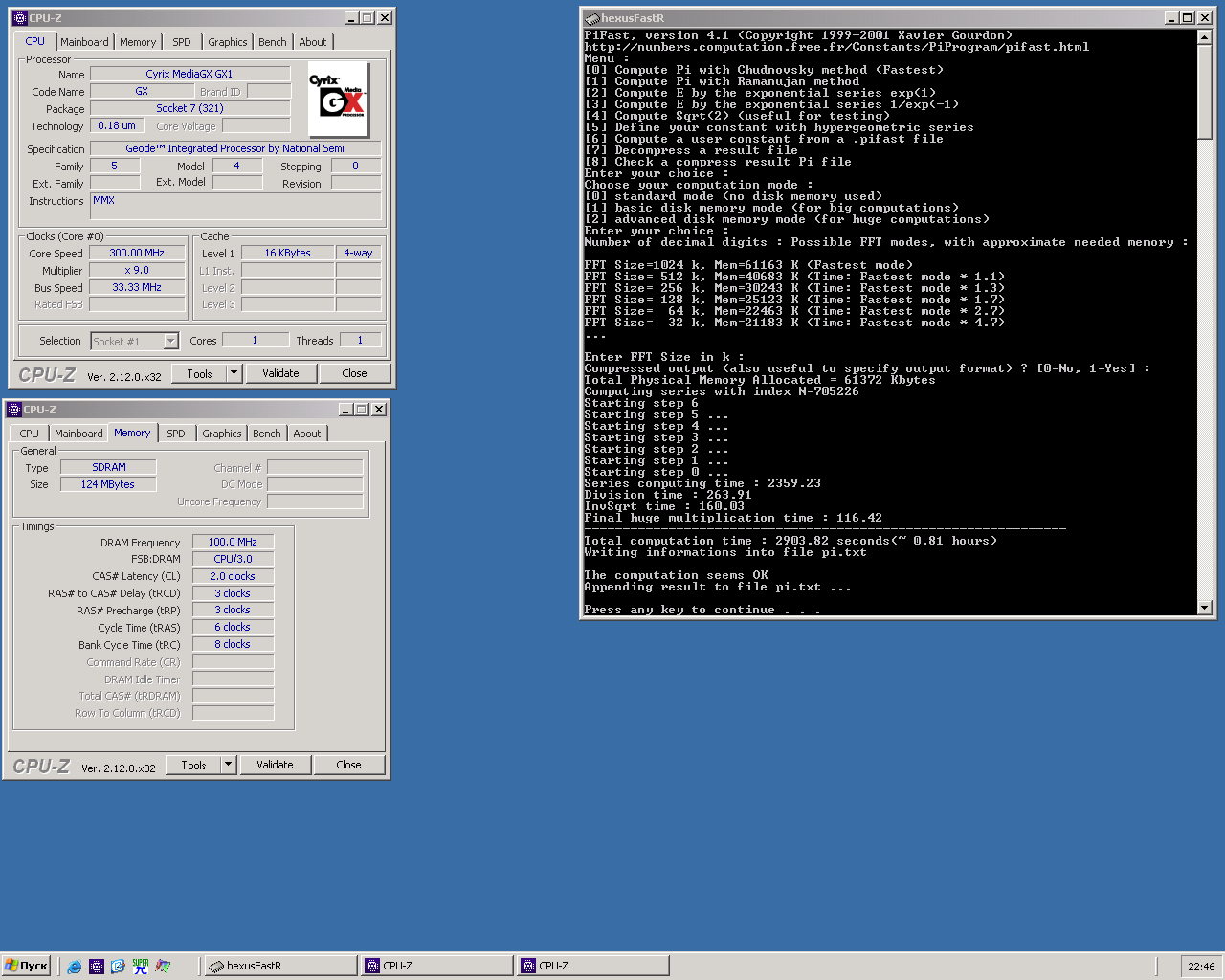Minimize the CPU-Z memory window
This screenshot has width=1225, height=980.
pos(345,410)
